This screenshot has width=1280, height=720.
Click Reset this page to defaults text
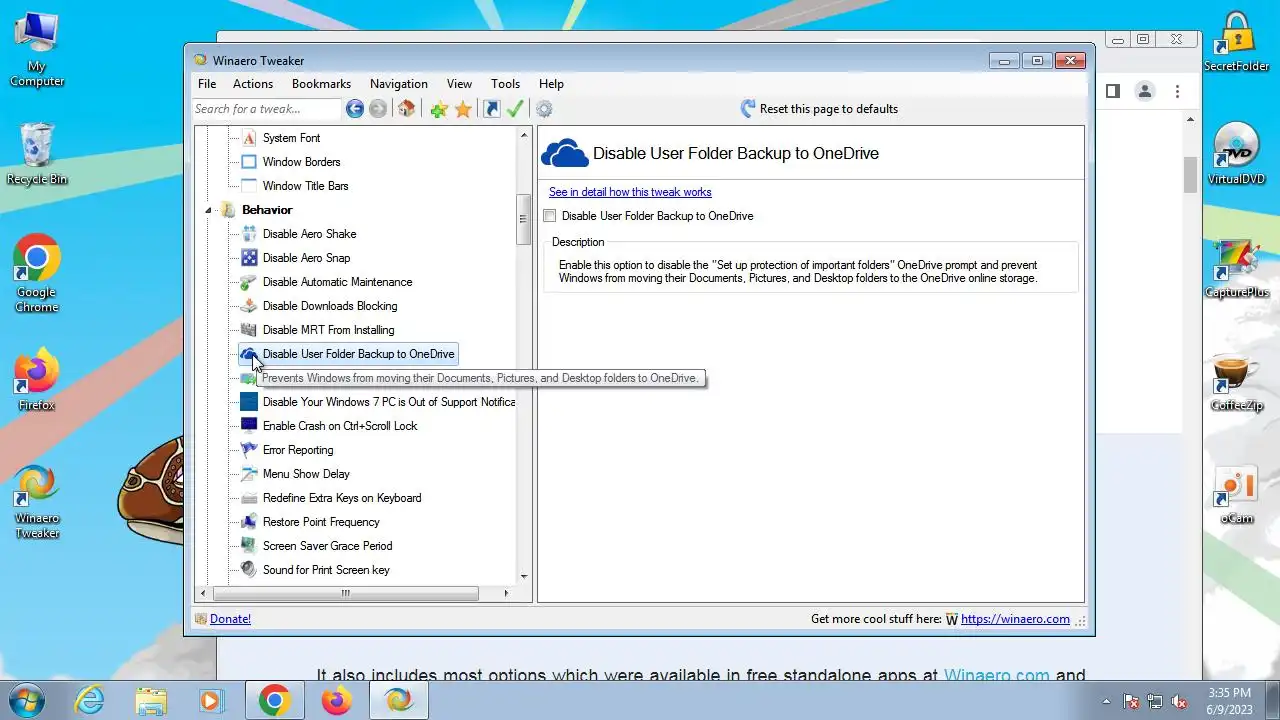829,109
